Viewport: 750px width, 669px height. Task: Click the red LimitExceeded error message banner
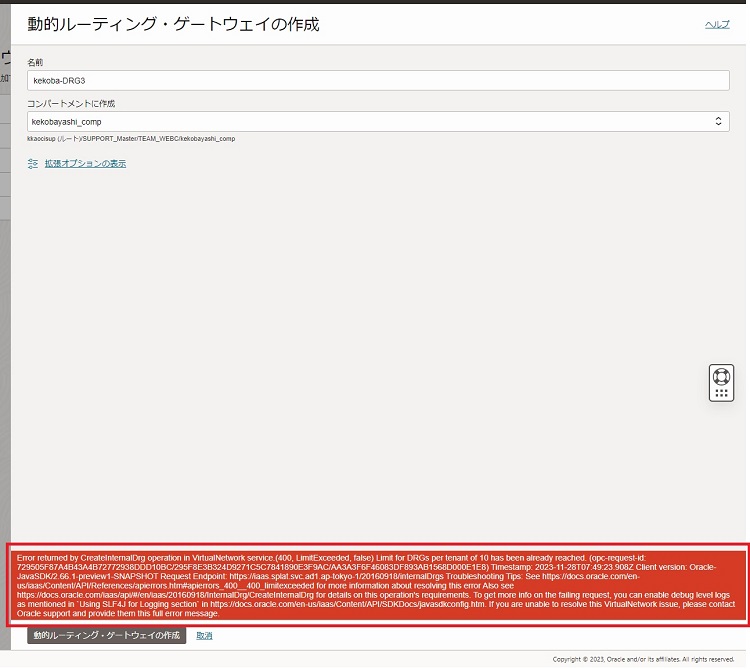click(378, 585)
